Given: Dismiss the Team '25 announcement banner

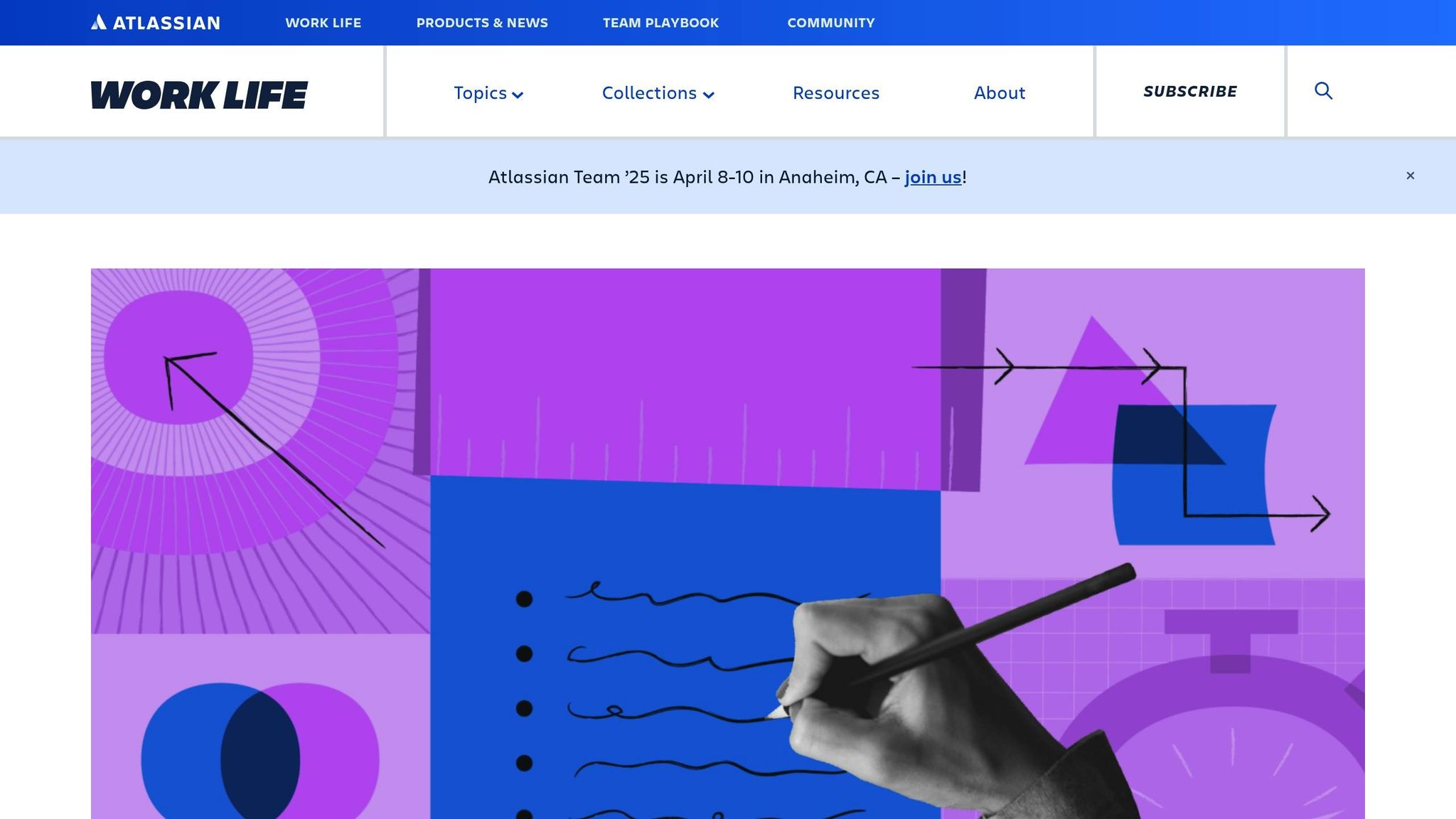Looking at the screenshot, I should [x=1410, y=176].
